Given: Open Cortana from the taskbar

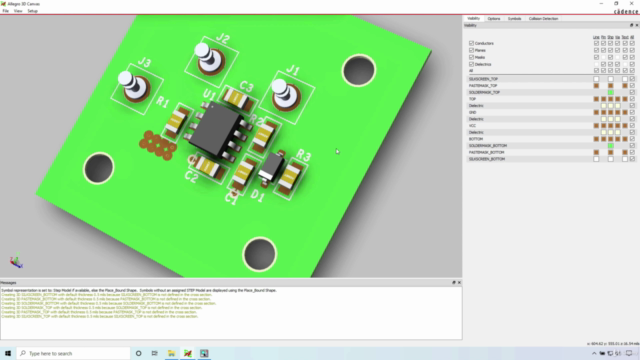Looking at the screenshot, I should click(138, 353).
